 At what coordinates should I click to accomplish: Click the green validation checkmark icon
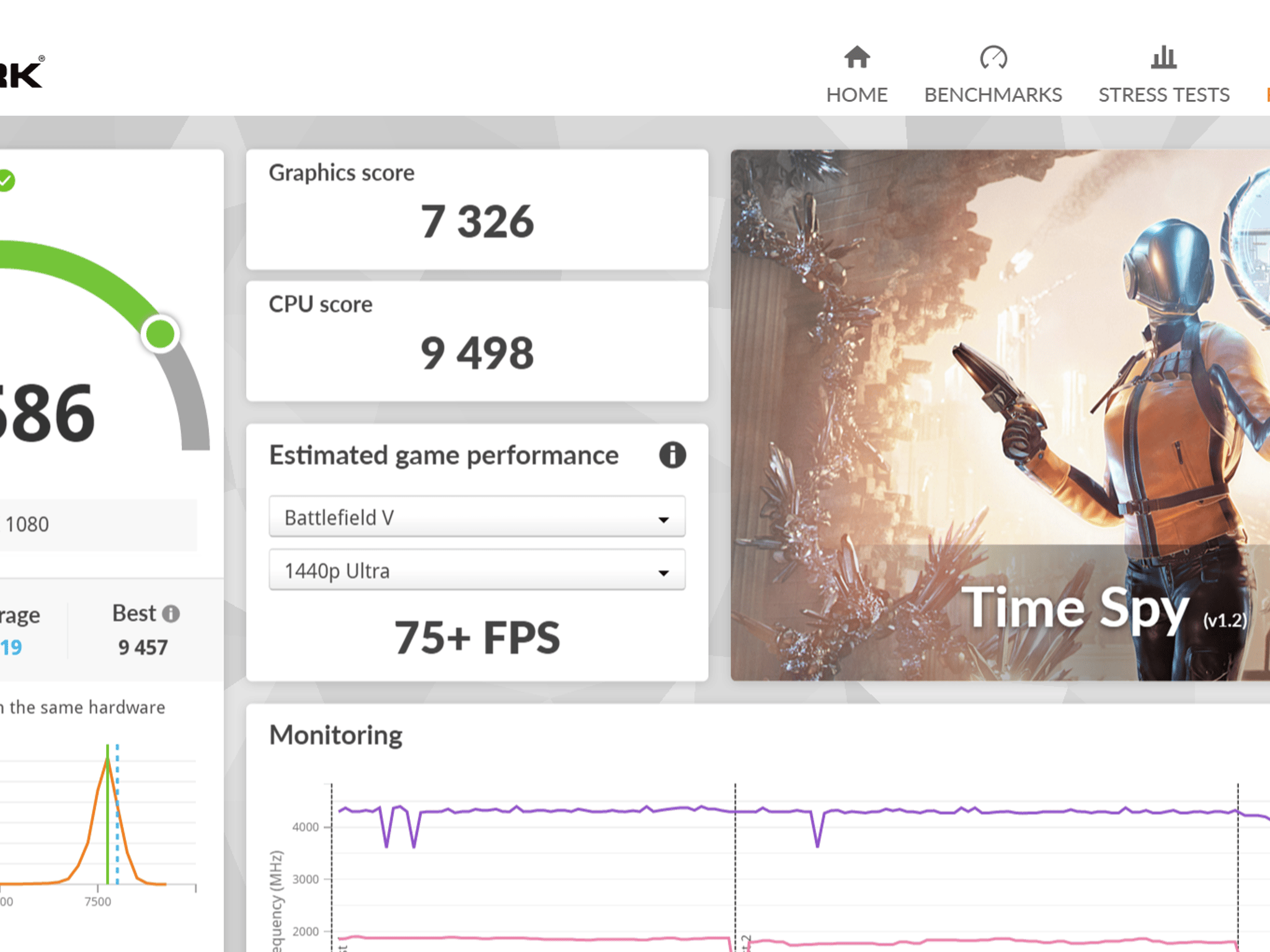(6, 180)
